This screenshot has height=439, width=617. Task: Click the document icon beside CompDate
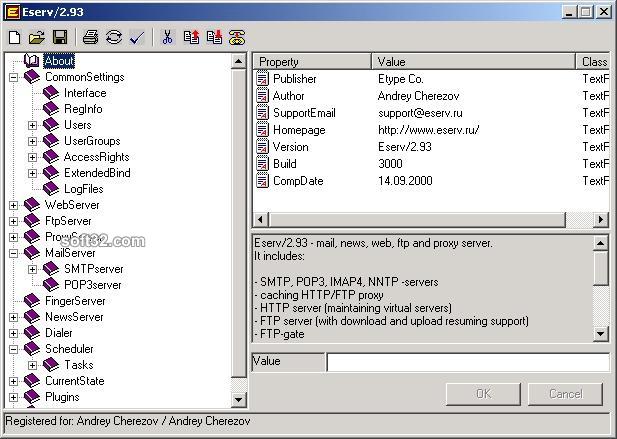pyautogui.click(x=262, y=181)
